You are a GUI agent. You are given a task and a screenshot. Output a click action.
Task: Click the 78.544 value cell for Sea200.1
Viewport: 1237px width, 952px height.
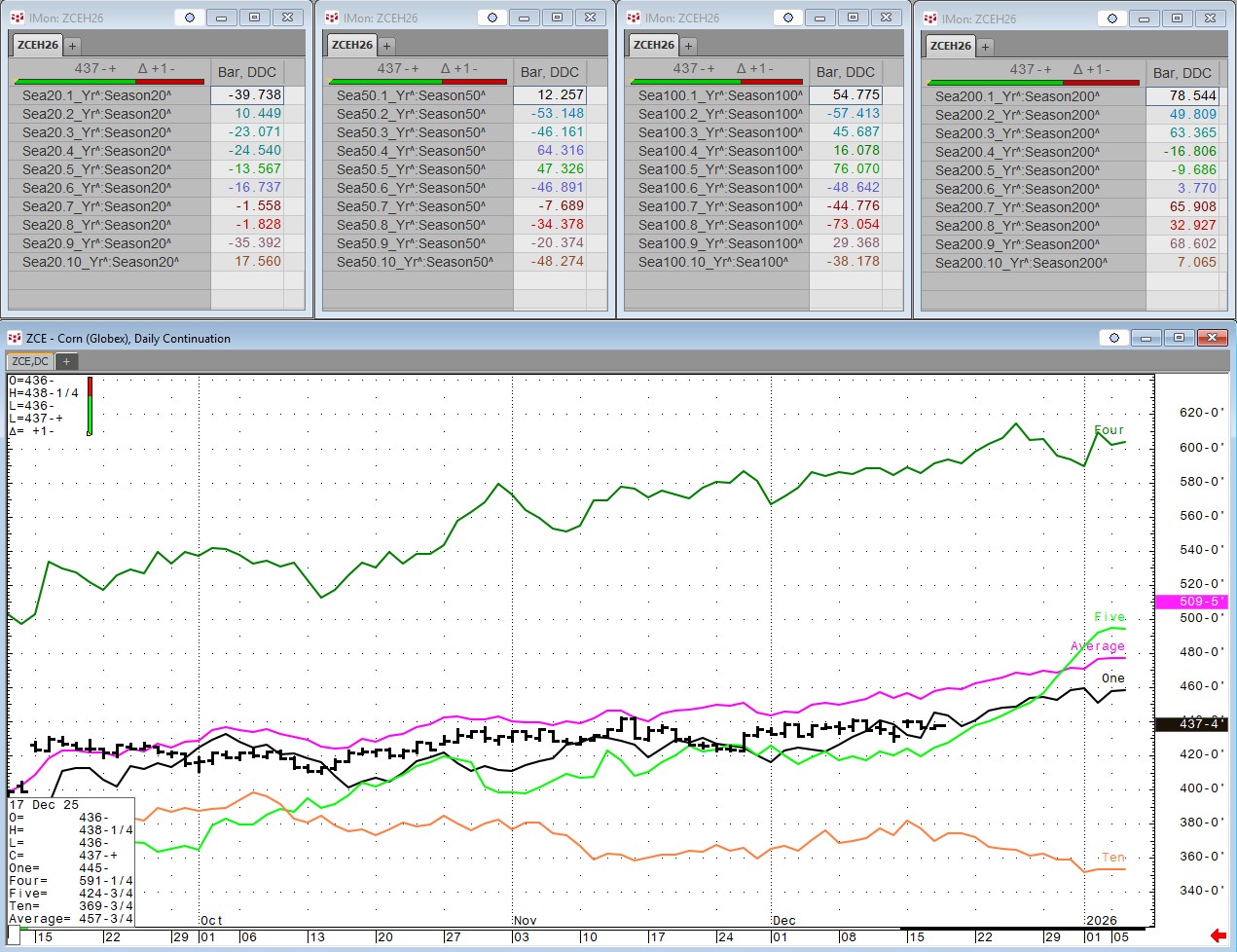(x=1183, y=96)
